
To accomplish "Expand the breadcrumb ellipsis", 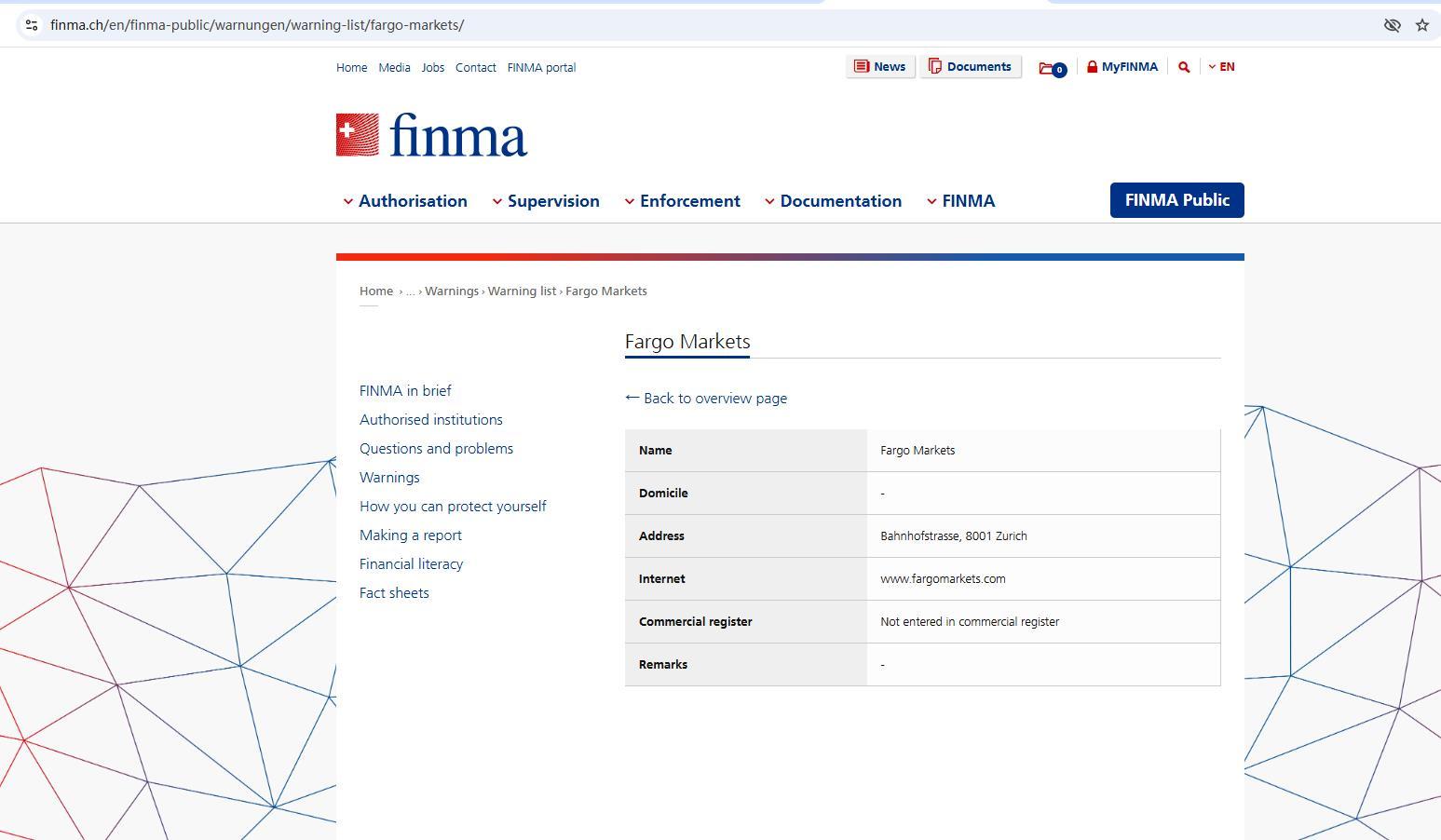I will pos(410,291).
